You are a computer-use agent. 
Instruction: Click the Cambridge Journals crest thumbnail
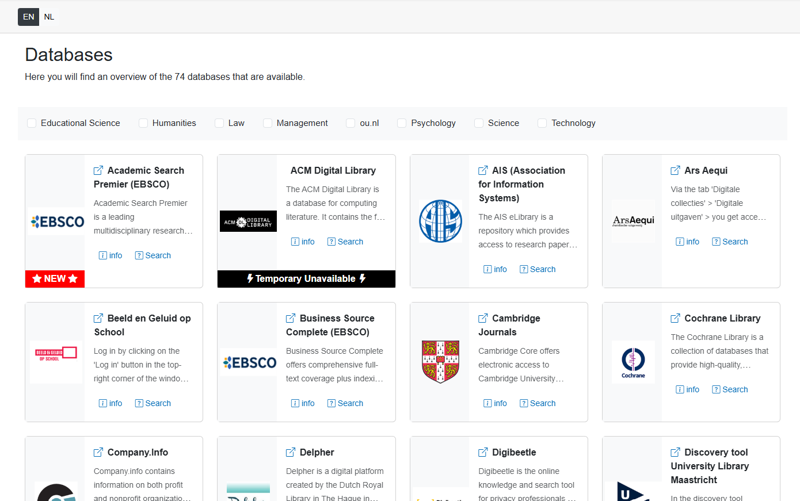440,362
